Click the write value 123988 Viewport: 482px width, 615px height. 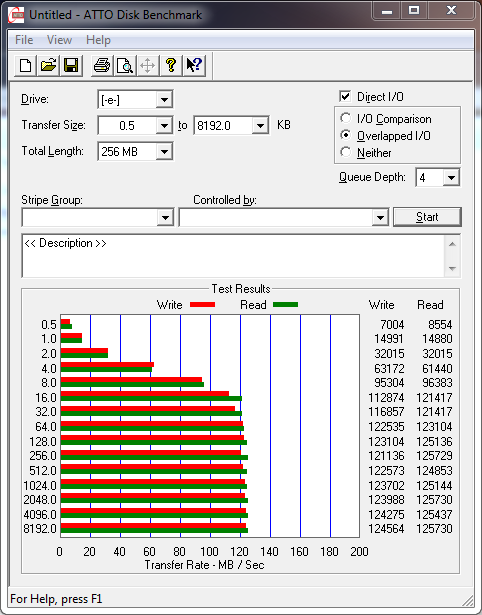[x=386, y=500]
